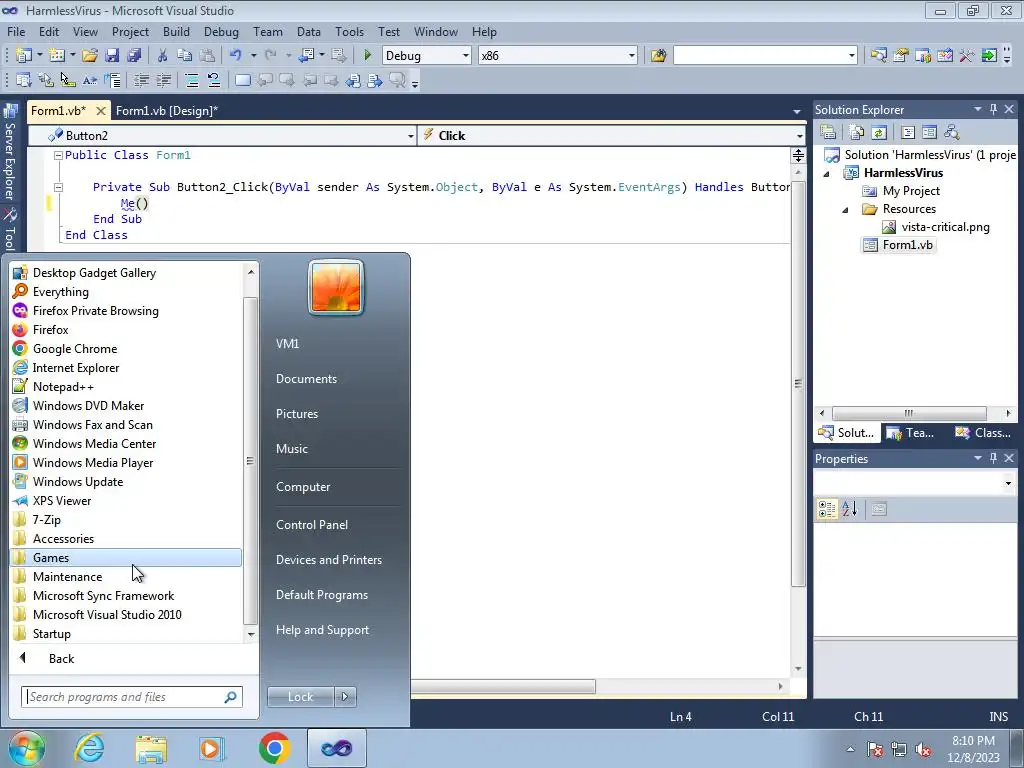Click the Uncomment Selected Lines icon
This screenshot has width=1024, height=768.
click(x=214, y=80)
